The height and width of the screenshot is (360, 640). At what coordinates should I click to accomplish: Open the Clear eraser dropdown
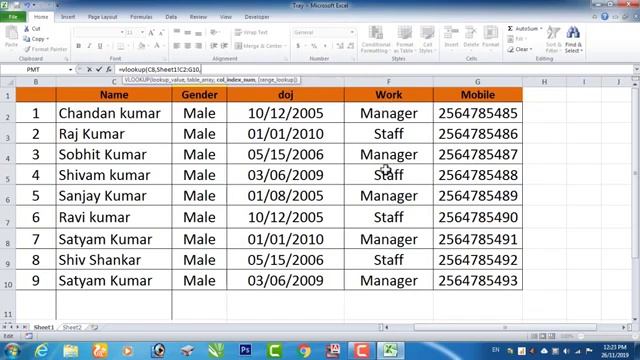pyautogui.click(x=520, y=49)
